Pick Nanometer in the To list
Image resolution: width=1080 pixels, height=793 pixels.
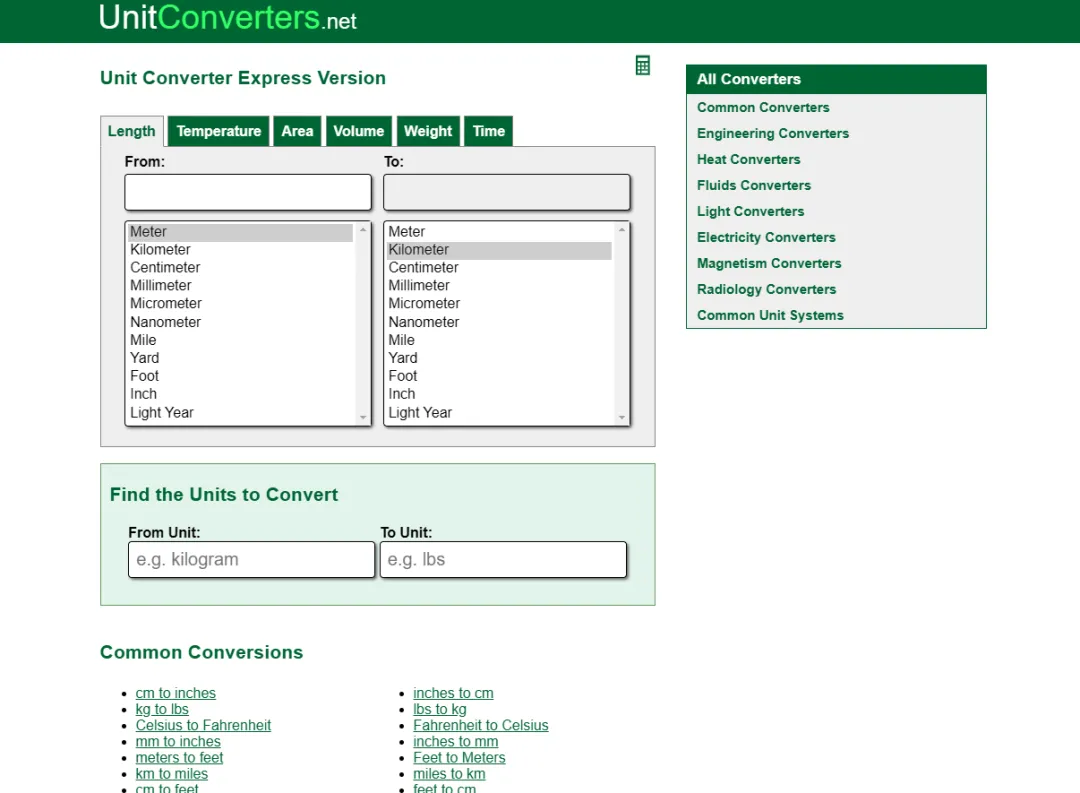(x=499, y=322)
